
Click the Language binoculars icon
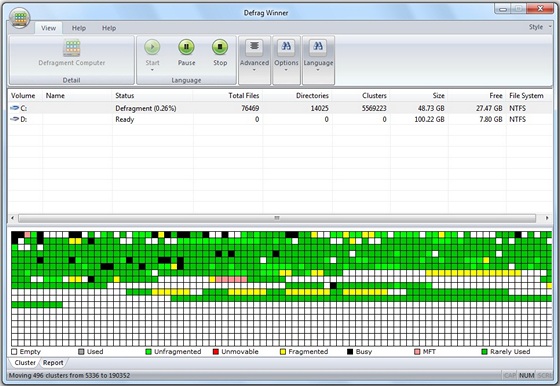point(318,47)
